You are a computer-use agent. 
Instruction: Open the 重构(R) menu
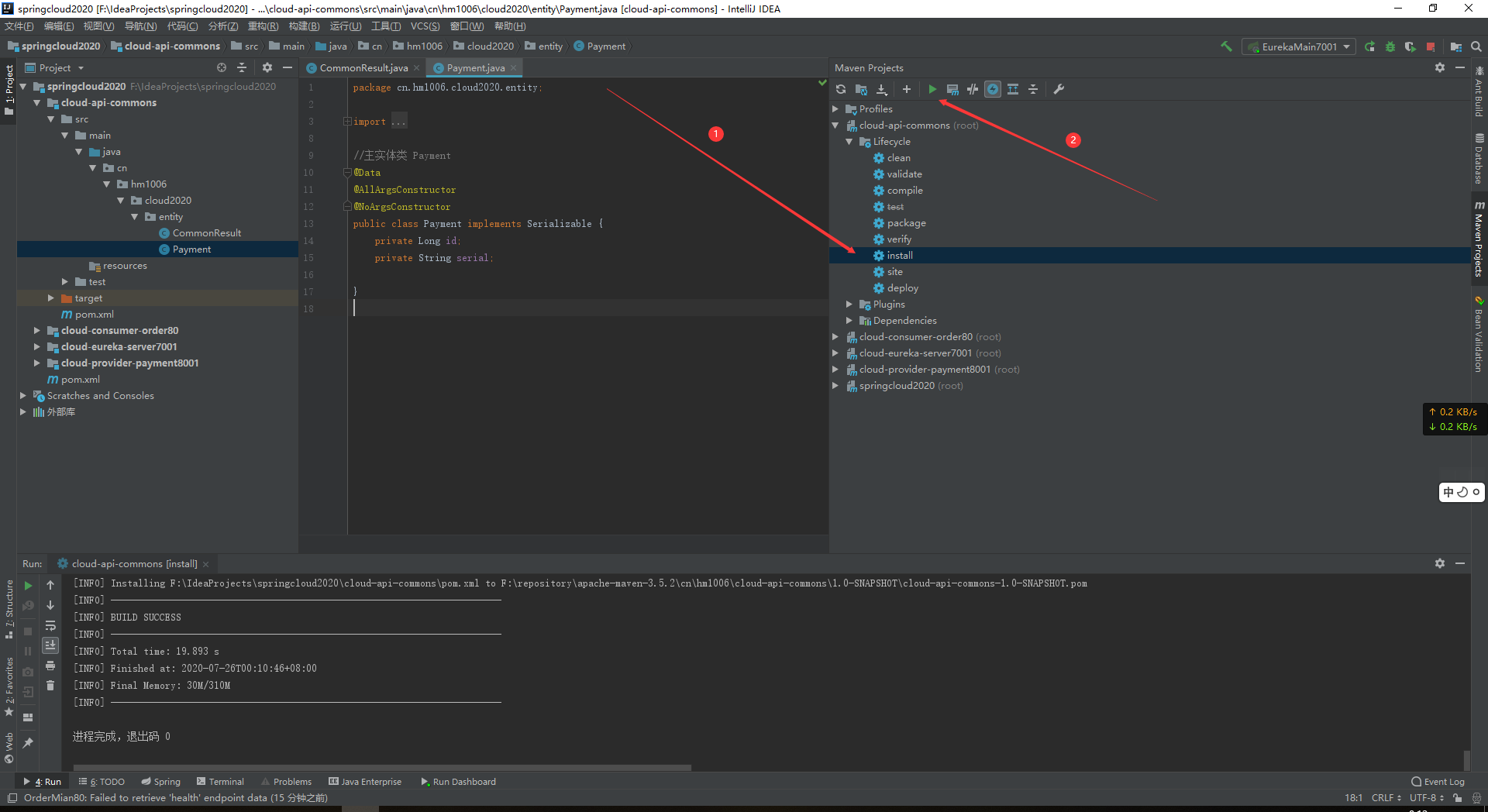[263, 26]
